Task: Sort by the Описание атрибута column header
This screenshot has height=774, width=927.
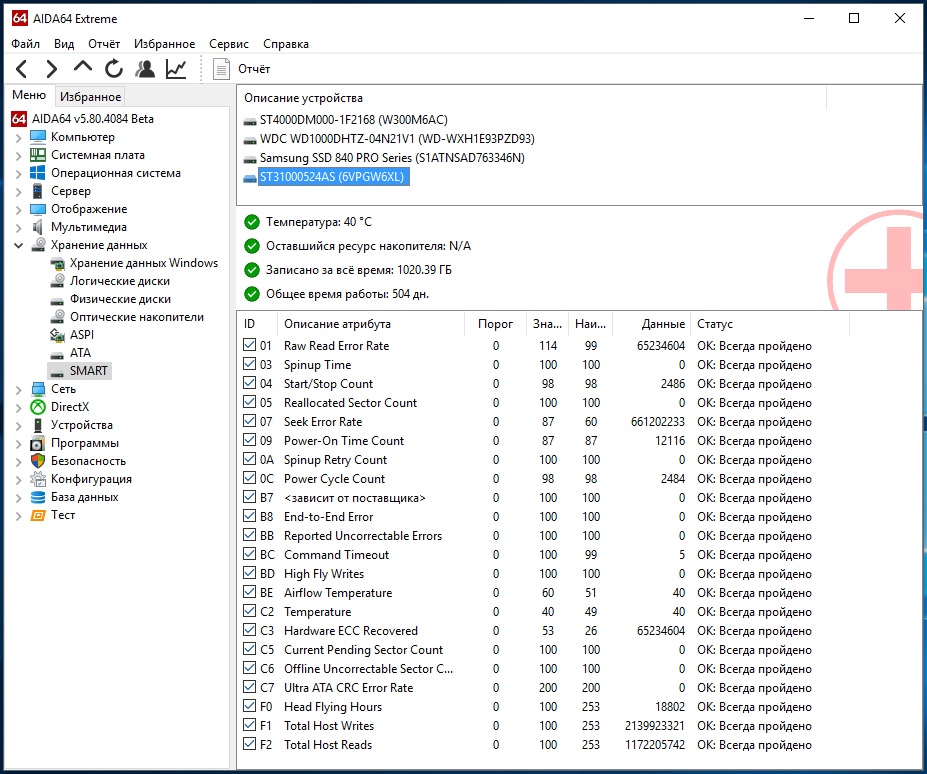Action: pyautogui.click(x=371, y=324)
